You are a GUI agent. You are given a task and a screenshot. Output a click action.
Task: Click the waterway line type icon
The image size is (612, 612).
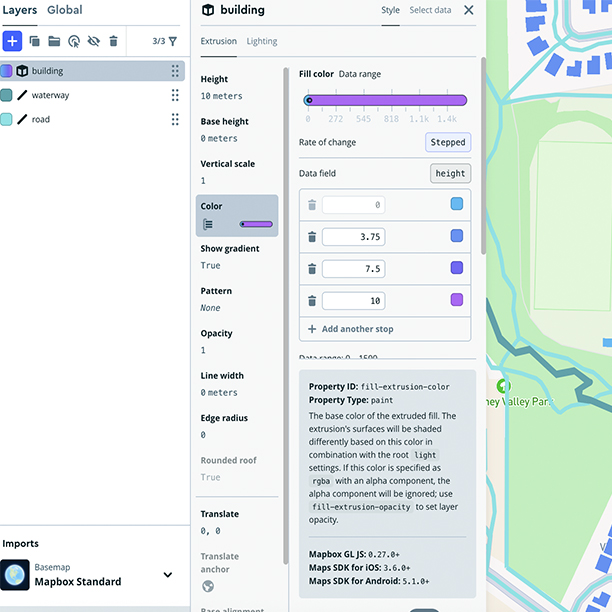pyautogui.click(x=22, y=95)
